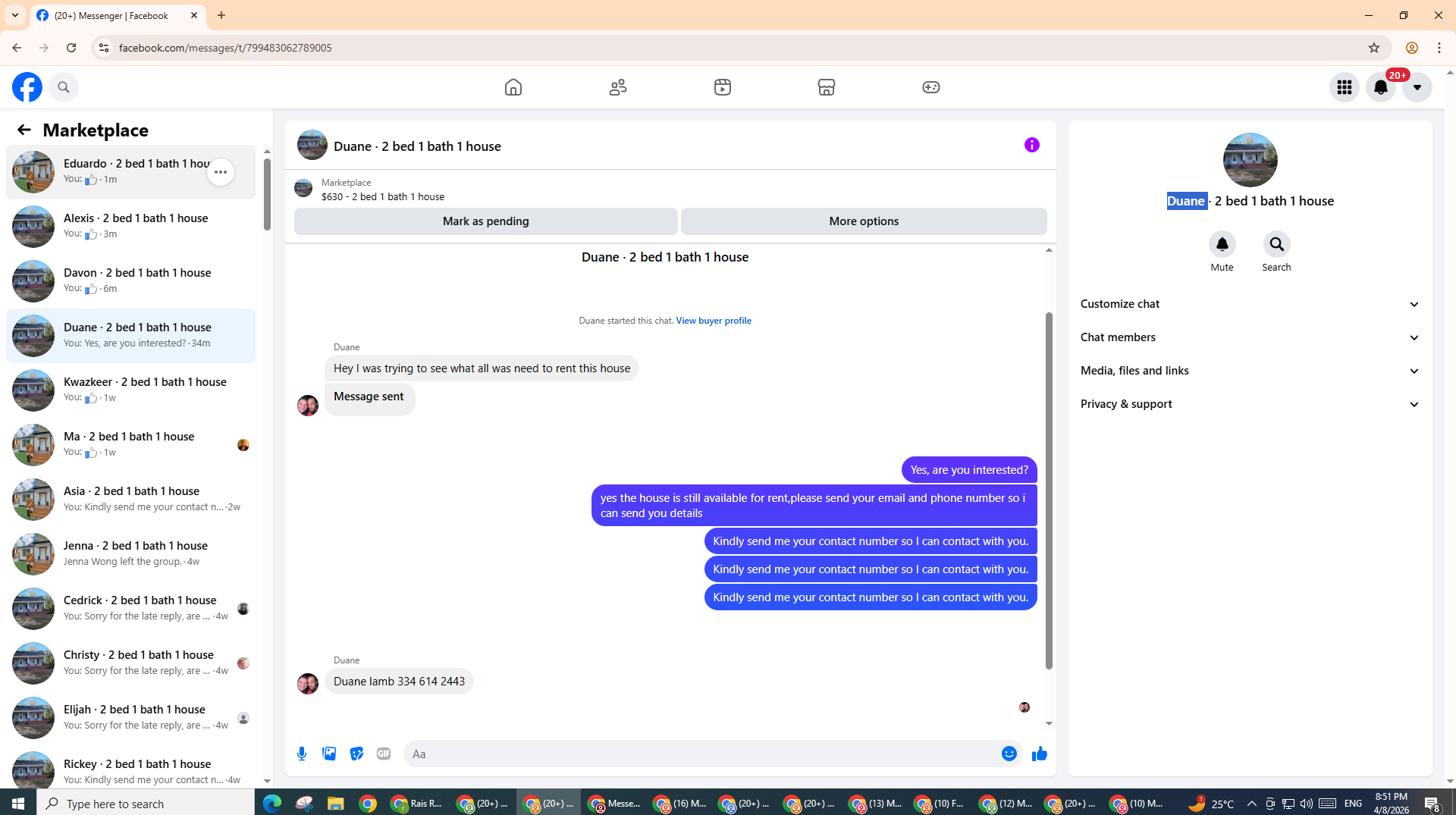Open the tab search dropdown arrow
Viewport: 1456px width, 815px height.
15,15
